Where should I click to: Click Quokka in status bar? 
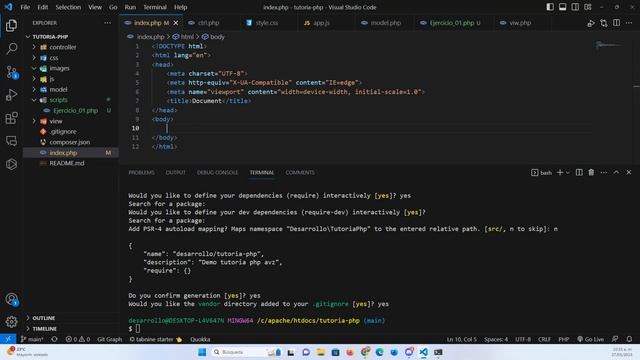(x=200, y=339)
